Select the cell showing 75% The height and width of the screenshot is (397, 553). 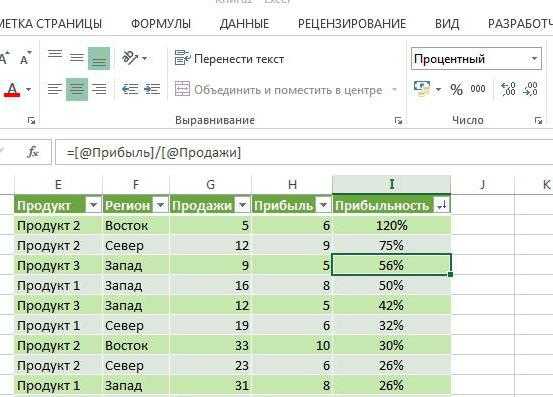coord(391,245)
